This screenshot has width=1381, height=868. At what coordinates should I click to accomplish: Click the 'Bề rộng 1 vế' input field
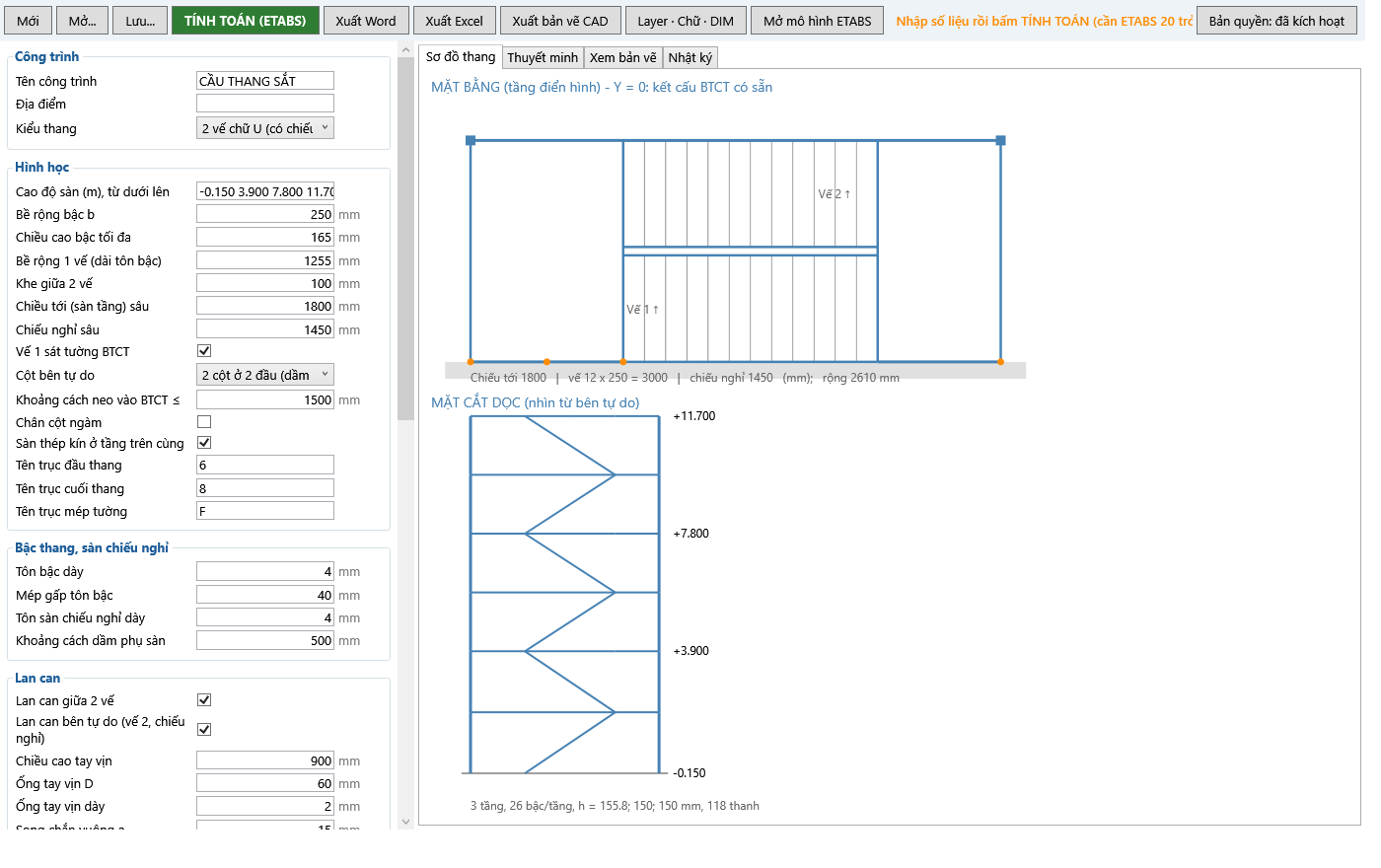pos(265,260)
